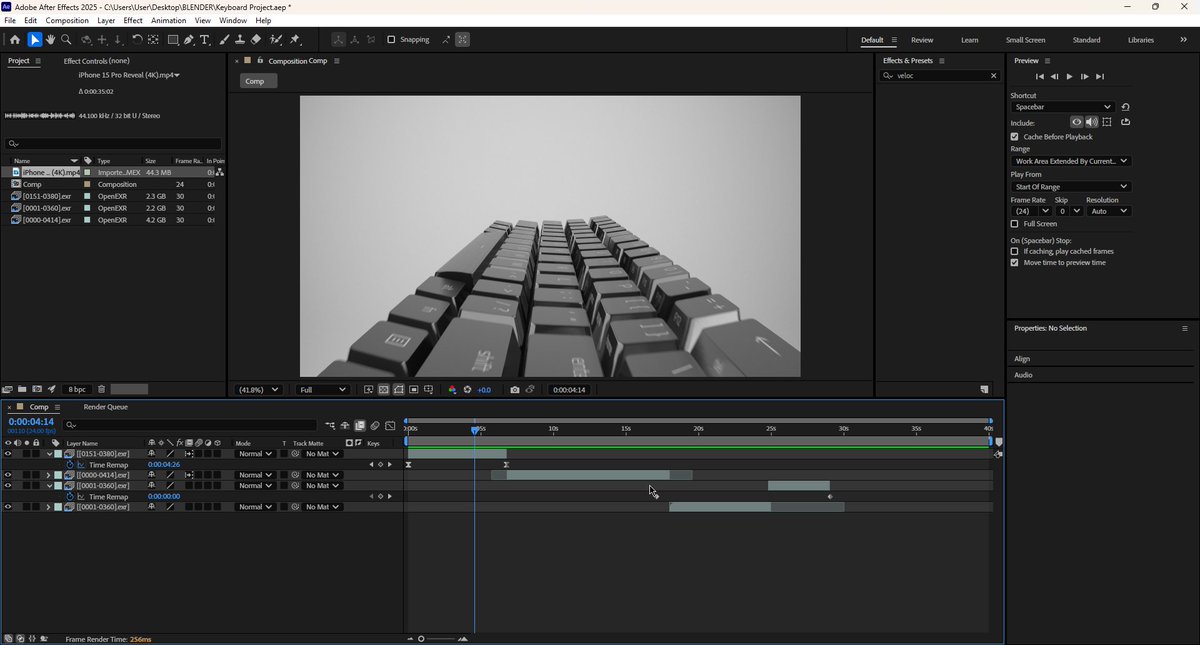Toggle the transparency grid in viewer

[x=384, y=390]
